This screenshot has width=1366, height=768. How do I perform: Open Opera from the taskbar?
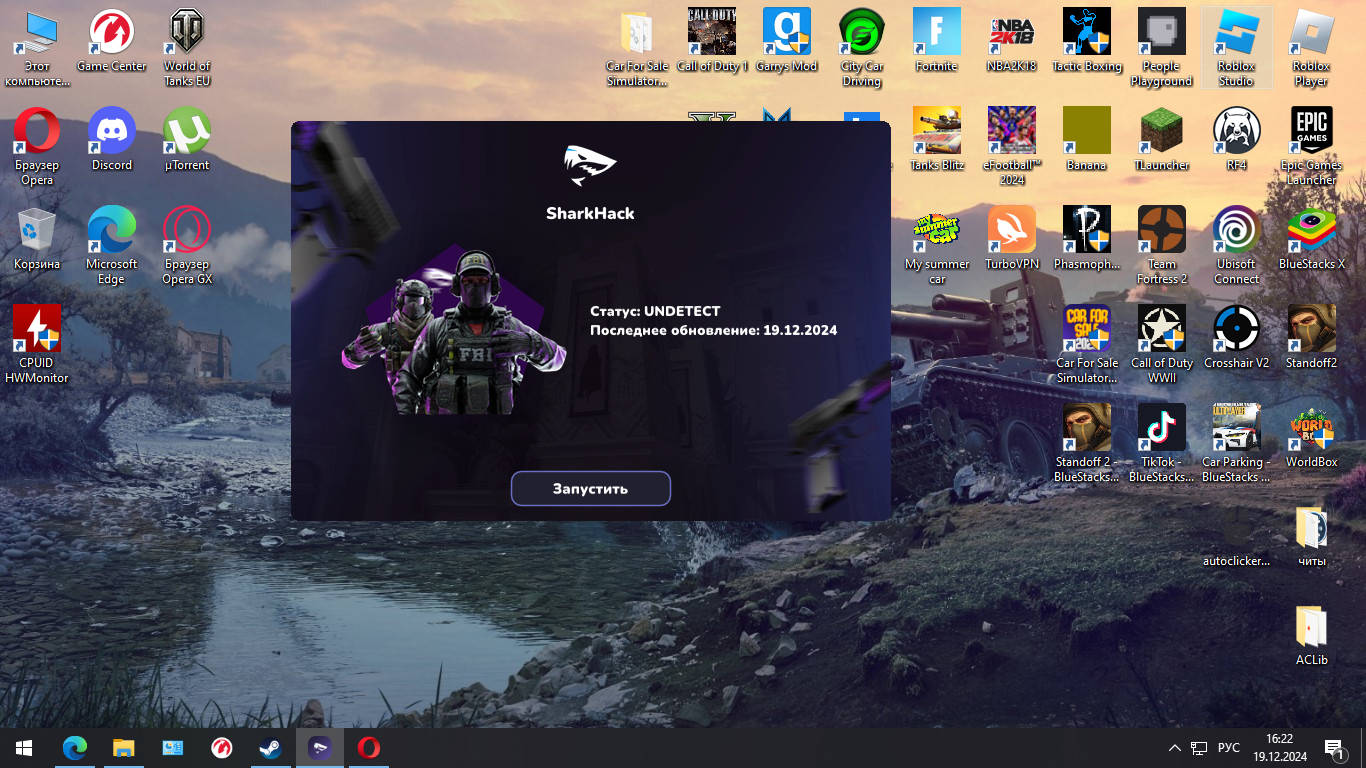[369, 748]
